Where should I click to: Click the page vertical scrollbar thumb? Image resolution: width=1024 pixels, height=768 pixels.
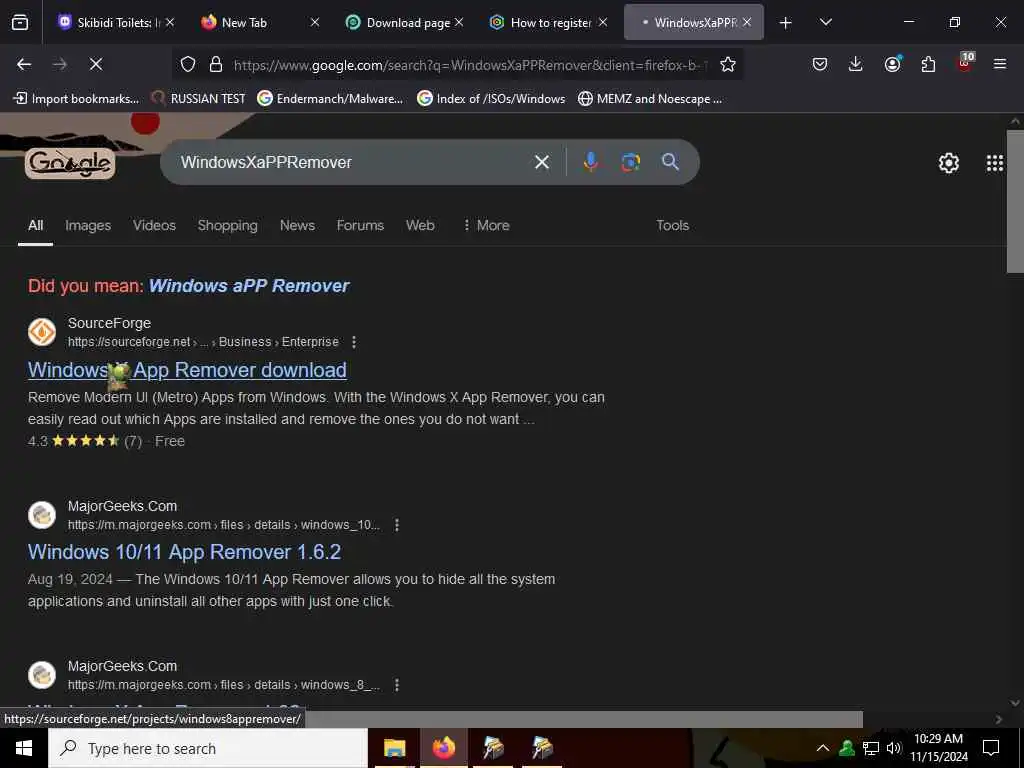click(1015, 201)
